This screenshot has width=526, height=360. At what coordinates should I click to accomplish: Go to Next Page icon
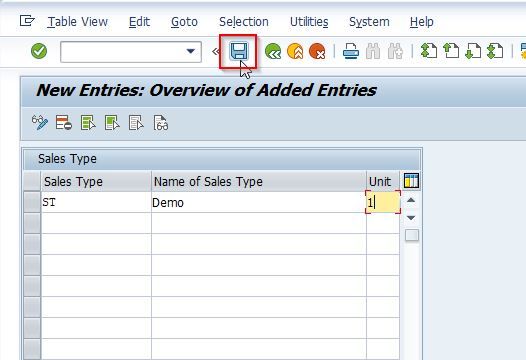[473, 51]
